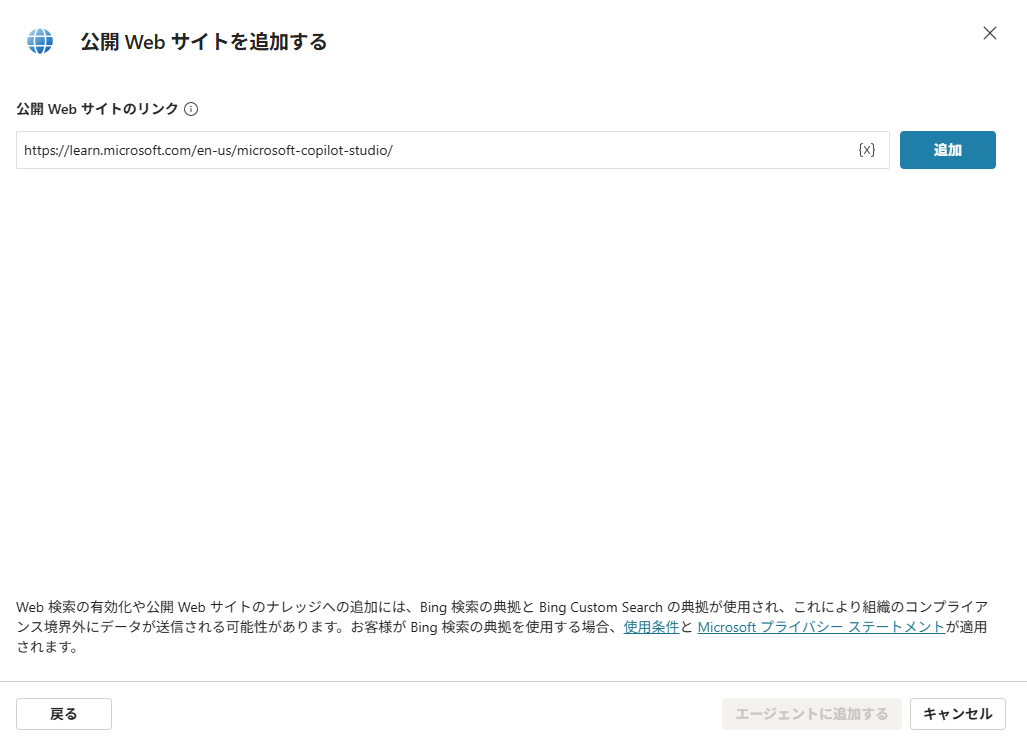Viewport: 1027px width, 741px height.
Task: Click the キャンセル button
Action: click(958, 713)
